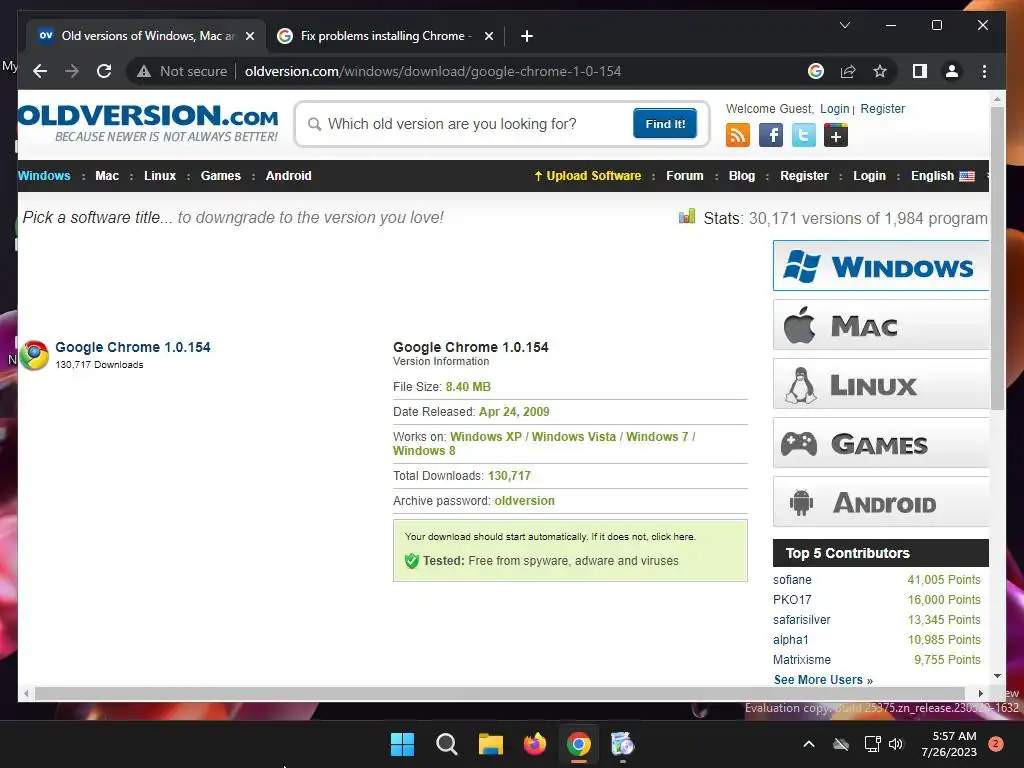Reload the page with the refresh icon
Screen dimensions: 1024x768
[104, 71]
